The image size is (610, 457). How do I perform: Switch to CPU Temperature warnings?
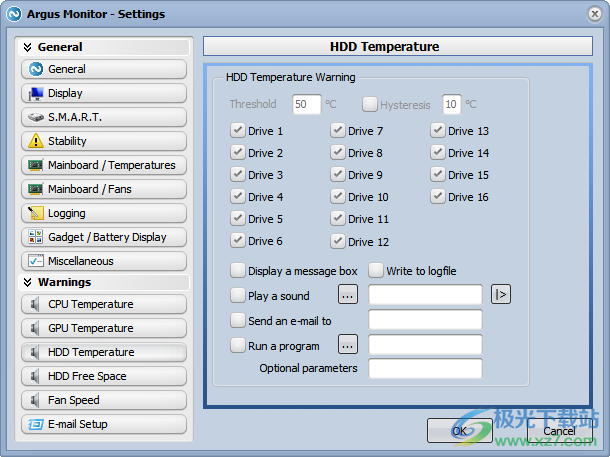tap(103, 304)
